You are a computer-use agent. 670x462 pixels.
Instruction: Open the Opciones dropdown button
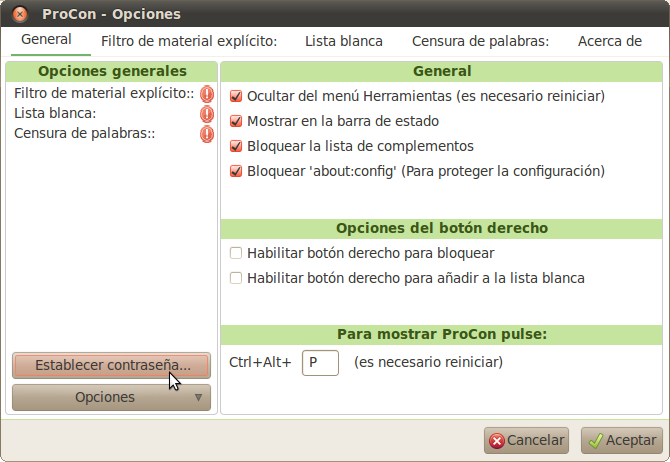(x=112, y=397)
